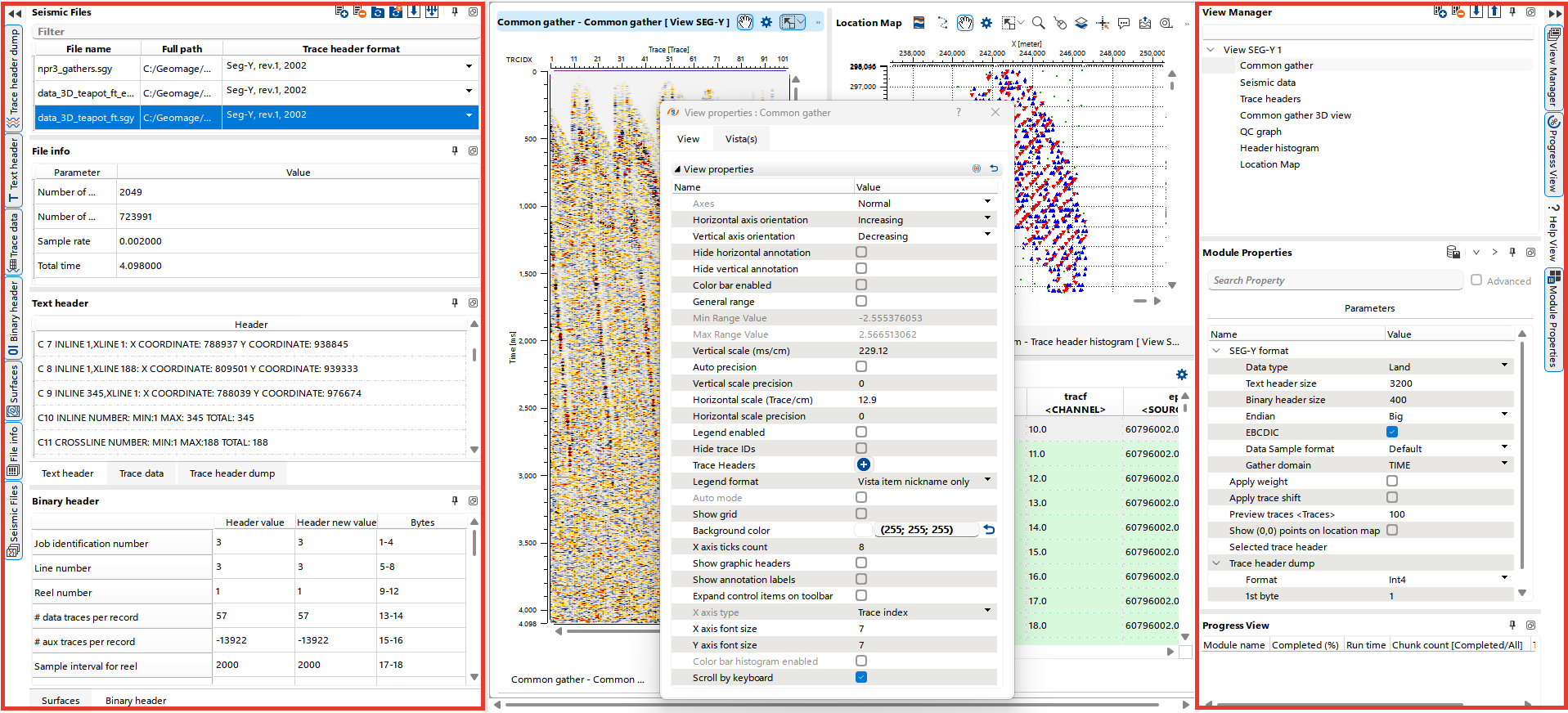Click the add seismic file icon
This screenshot has width=1568, height=713.
coord(341,11)
